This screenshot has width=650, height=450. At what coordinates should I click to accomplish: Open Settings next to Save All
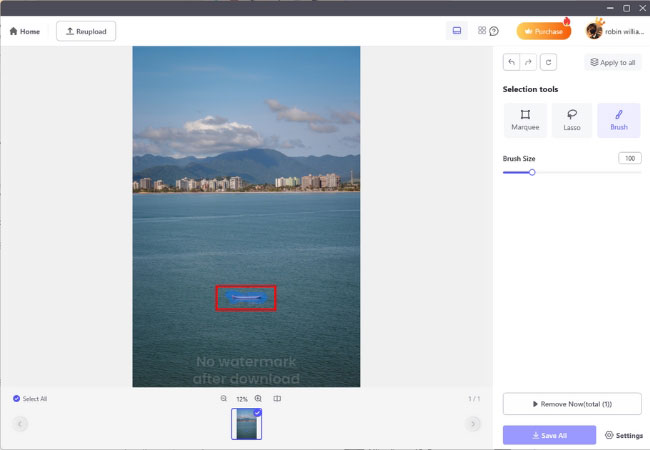623,435
